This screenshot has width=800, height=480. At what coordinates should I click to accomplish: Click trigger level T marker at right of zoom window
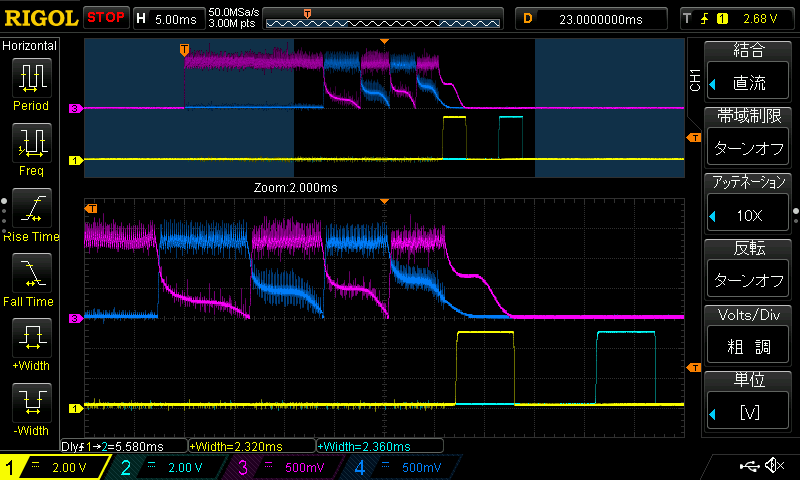pyautogui.click(x=694, y=367)
